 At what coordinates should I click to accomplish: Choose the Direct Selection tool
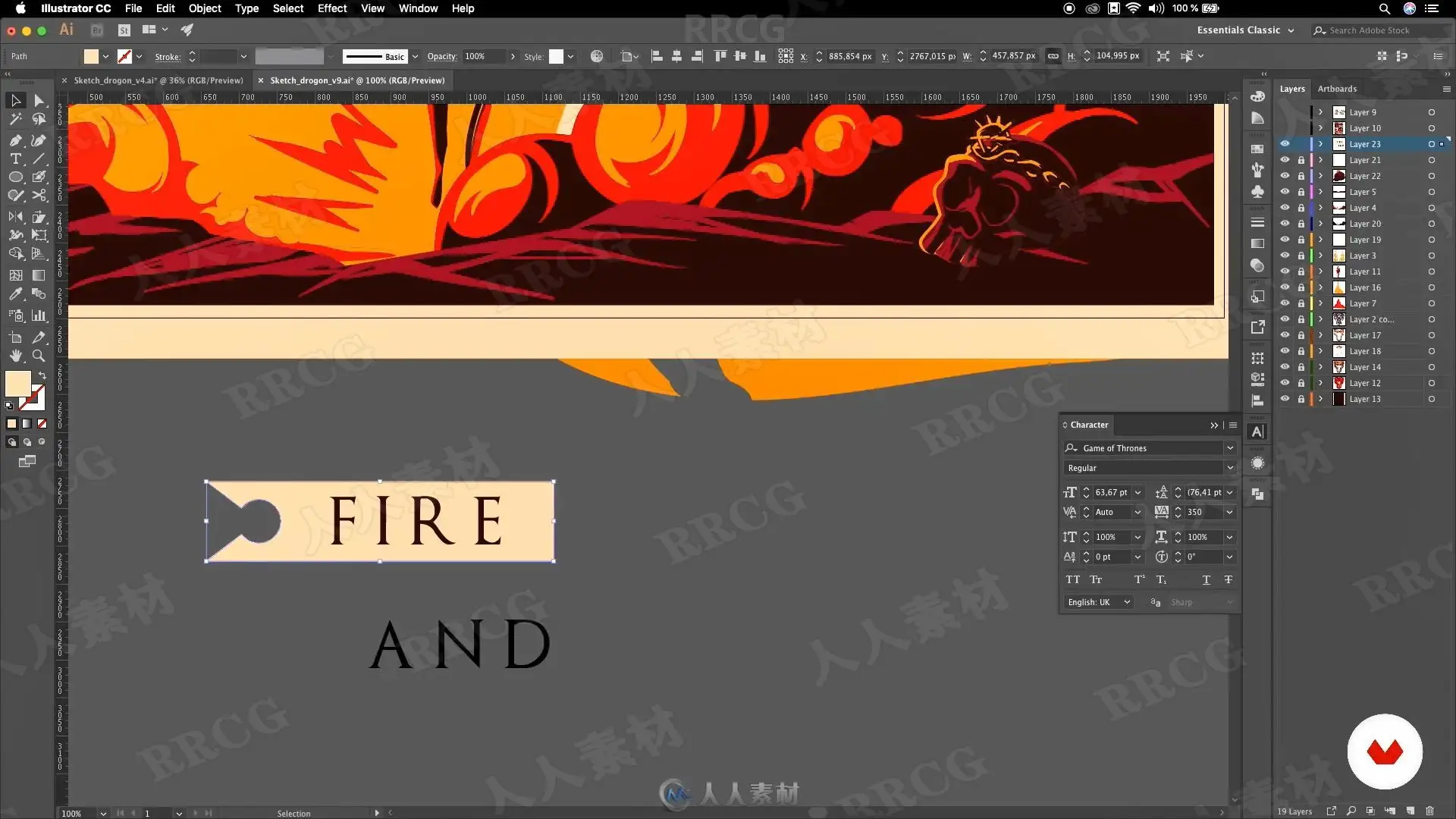tap(39, 101)
